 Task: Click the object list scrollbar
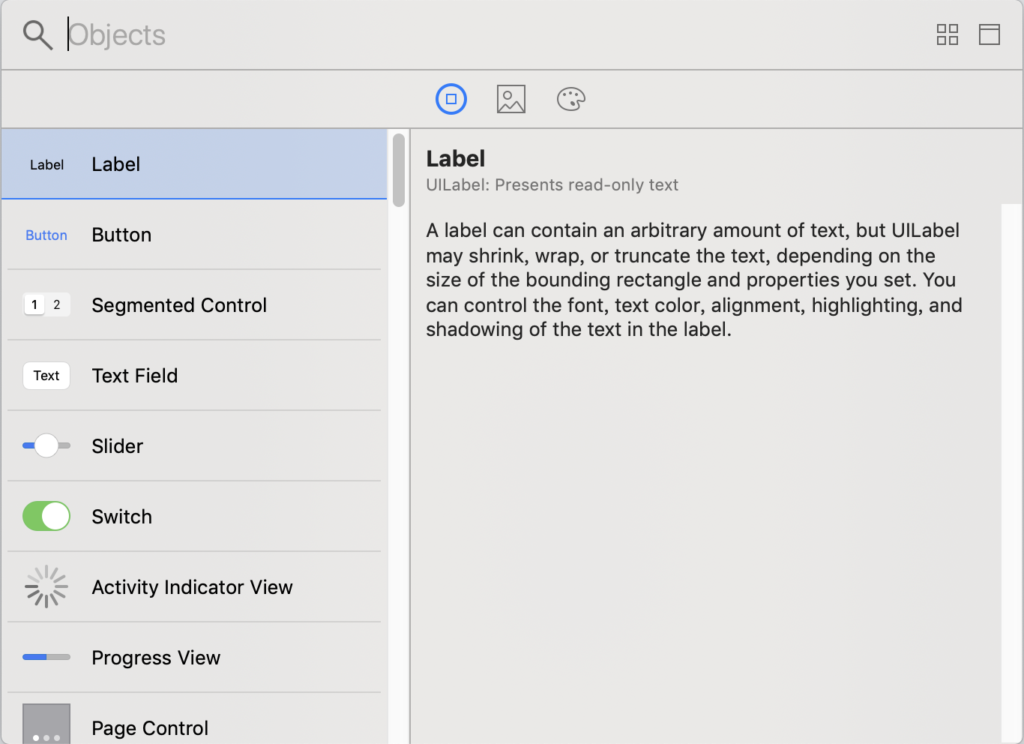click(398, 170)
